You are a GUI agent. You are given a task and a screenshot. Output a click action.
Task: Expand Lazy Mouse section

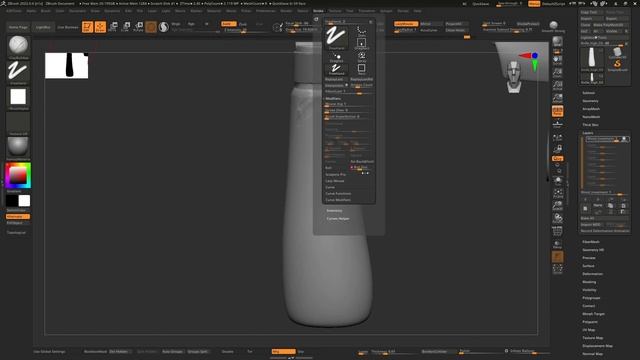coord(335,181)
